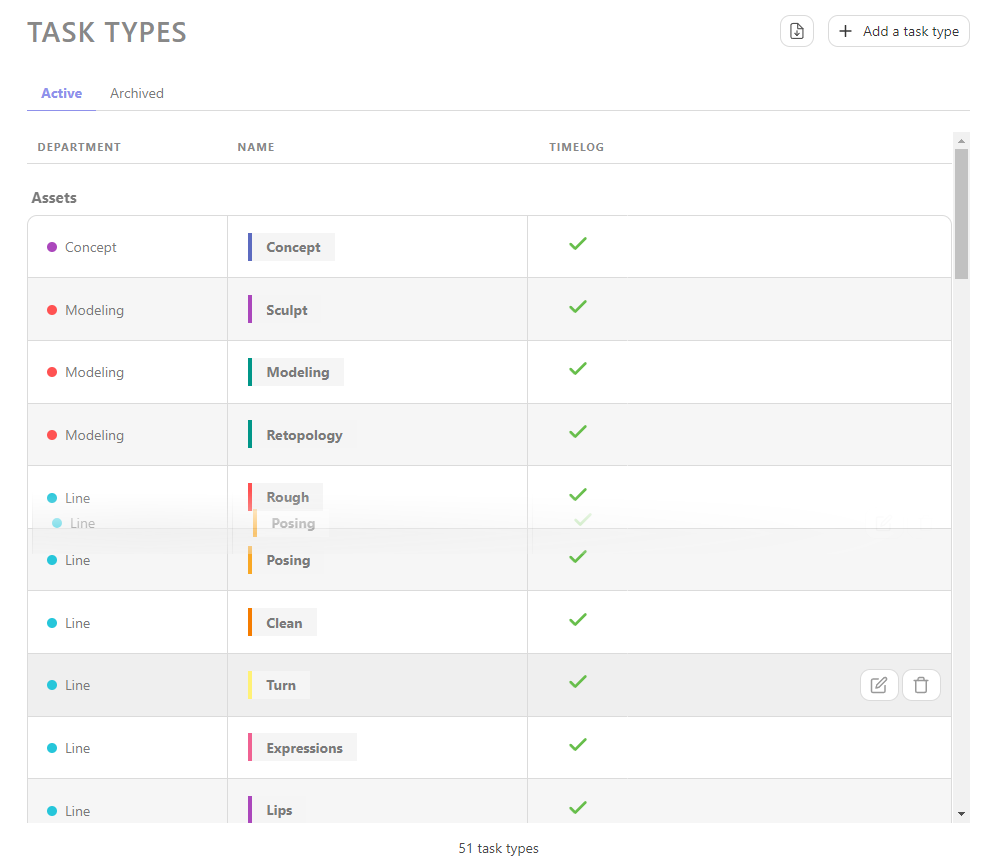This screenshot has width=994, height=863.
Task: Click the NAME column header
Action: (x=256, y=147)
